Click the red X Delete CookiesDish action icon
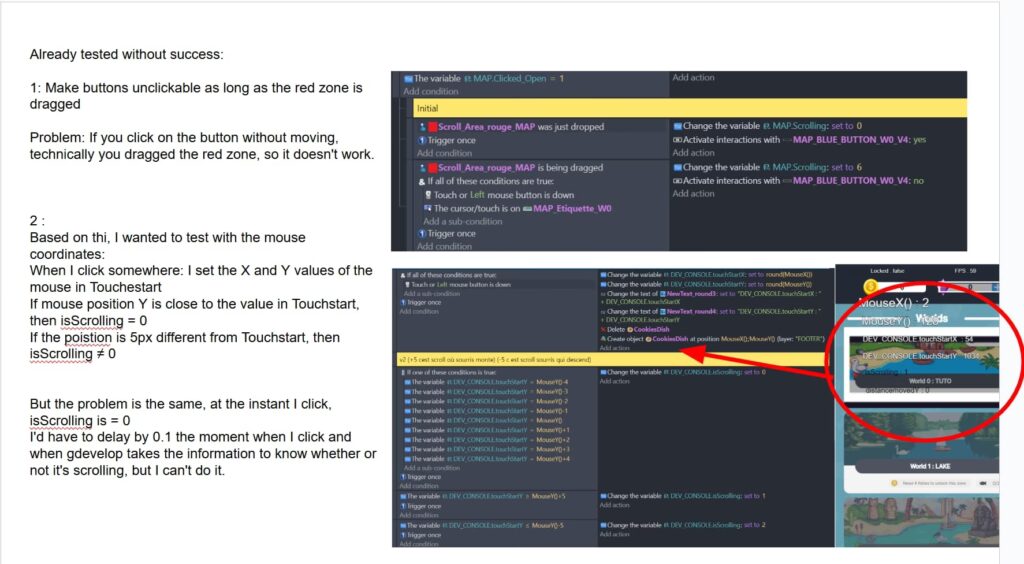 click(604, 328)
